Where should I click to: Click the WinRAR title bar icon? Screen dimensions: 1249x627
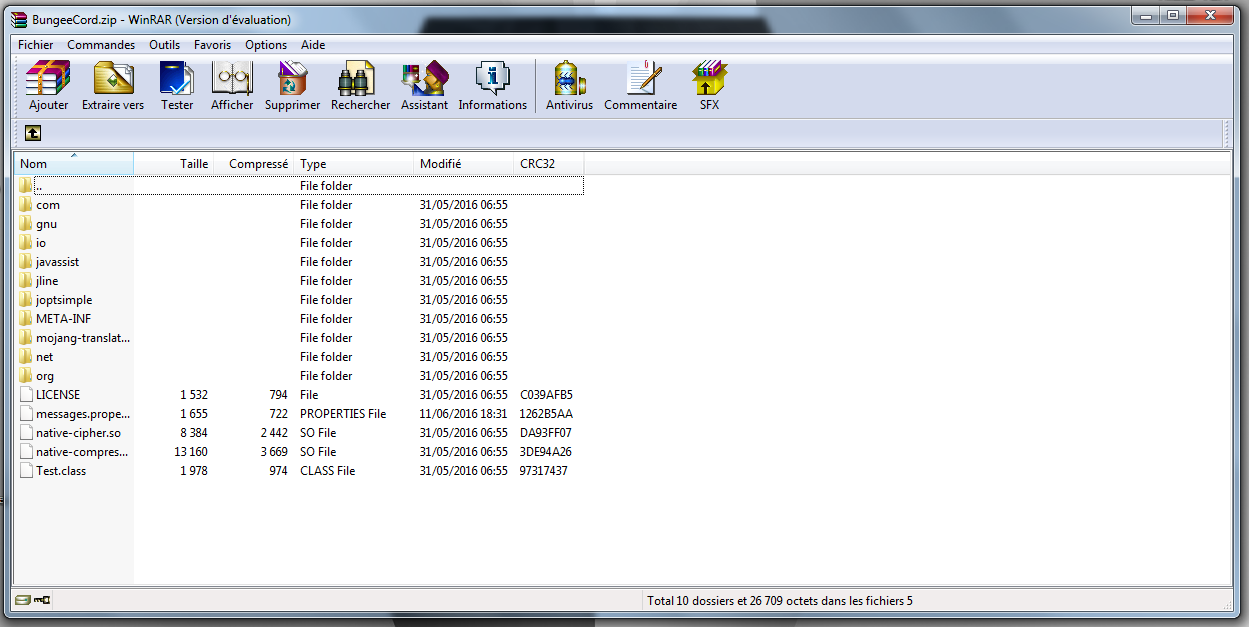(18, 19)
